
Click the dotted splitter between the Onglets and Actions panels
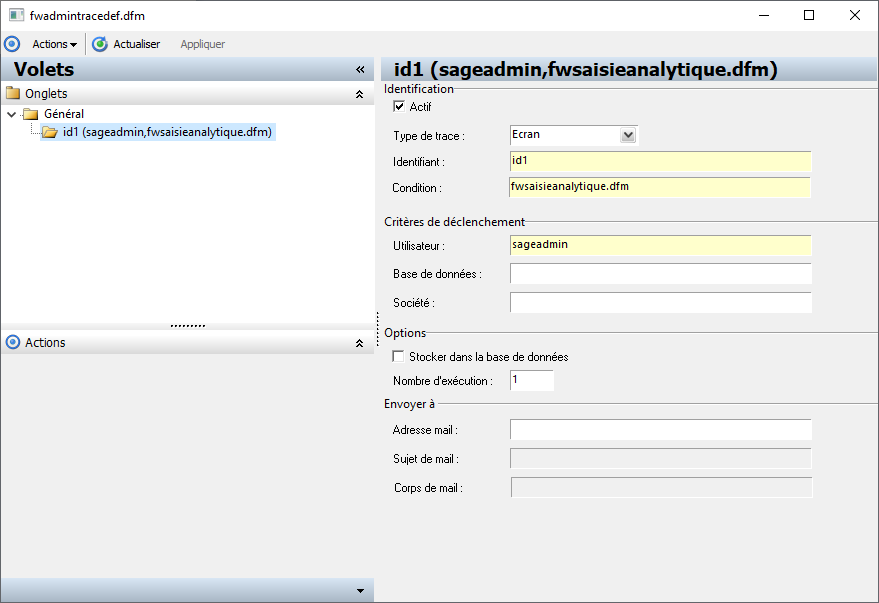pos(188,326)
